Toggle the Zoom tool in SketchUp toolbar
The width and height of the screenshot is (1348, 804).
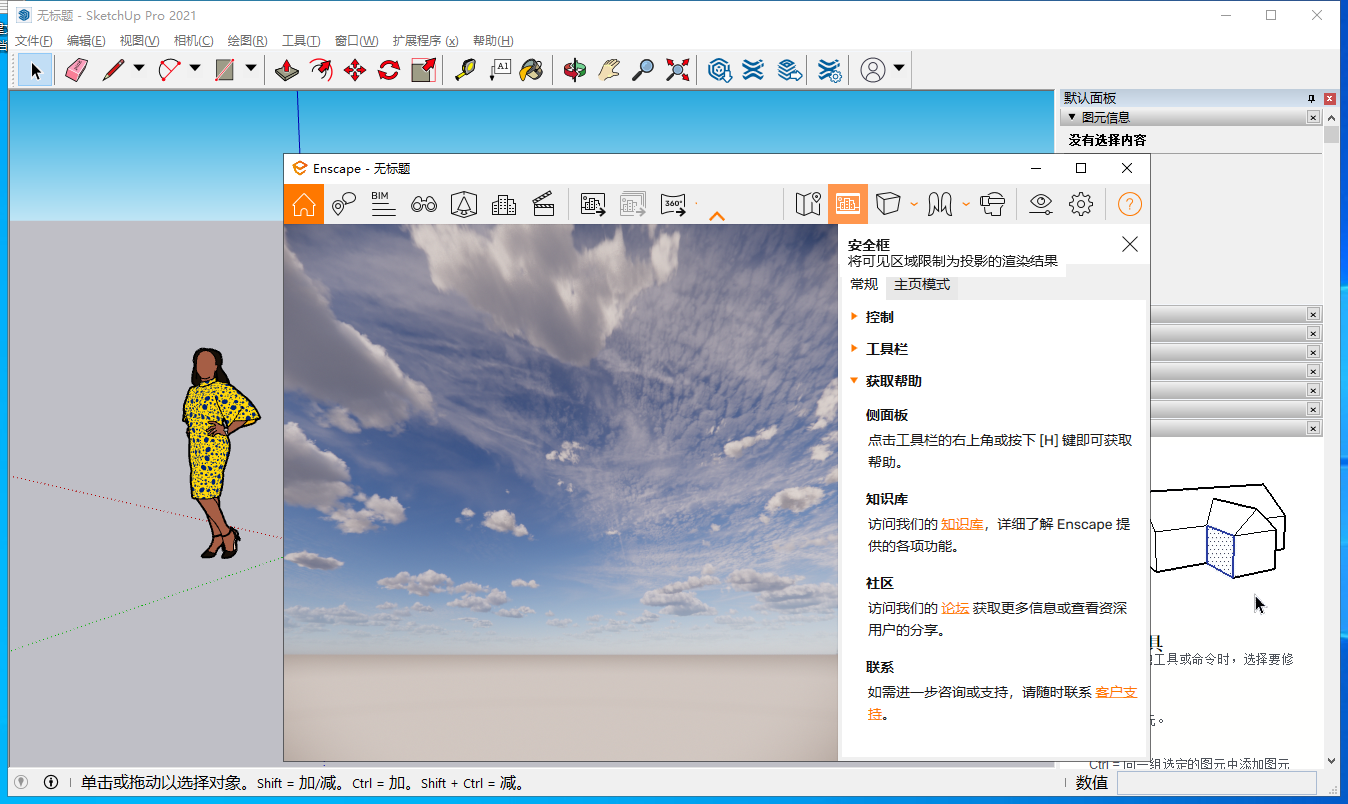643,70
